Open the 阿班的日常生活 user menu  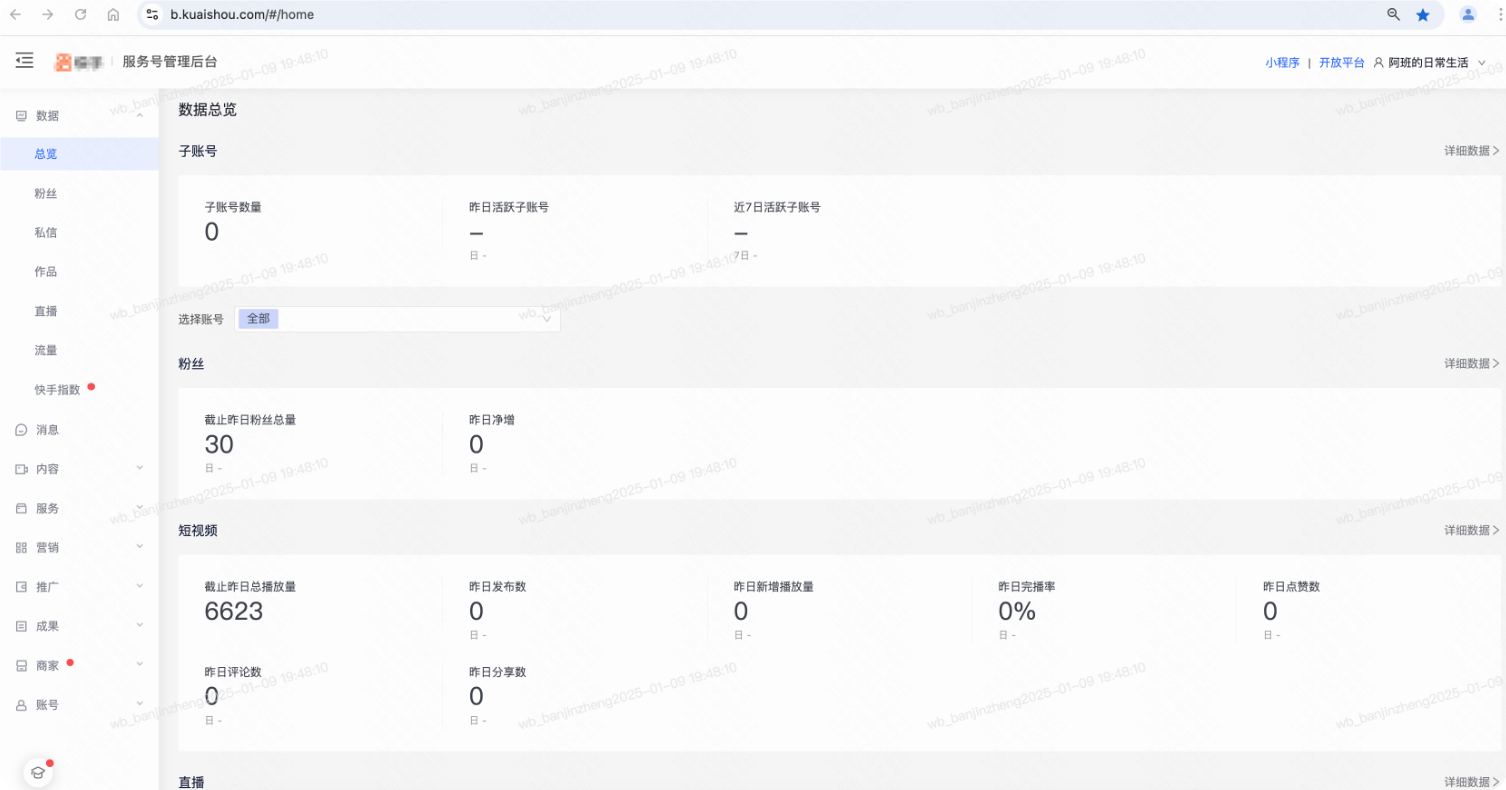click(x=1429, y=62)
